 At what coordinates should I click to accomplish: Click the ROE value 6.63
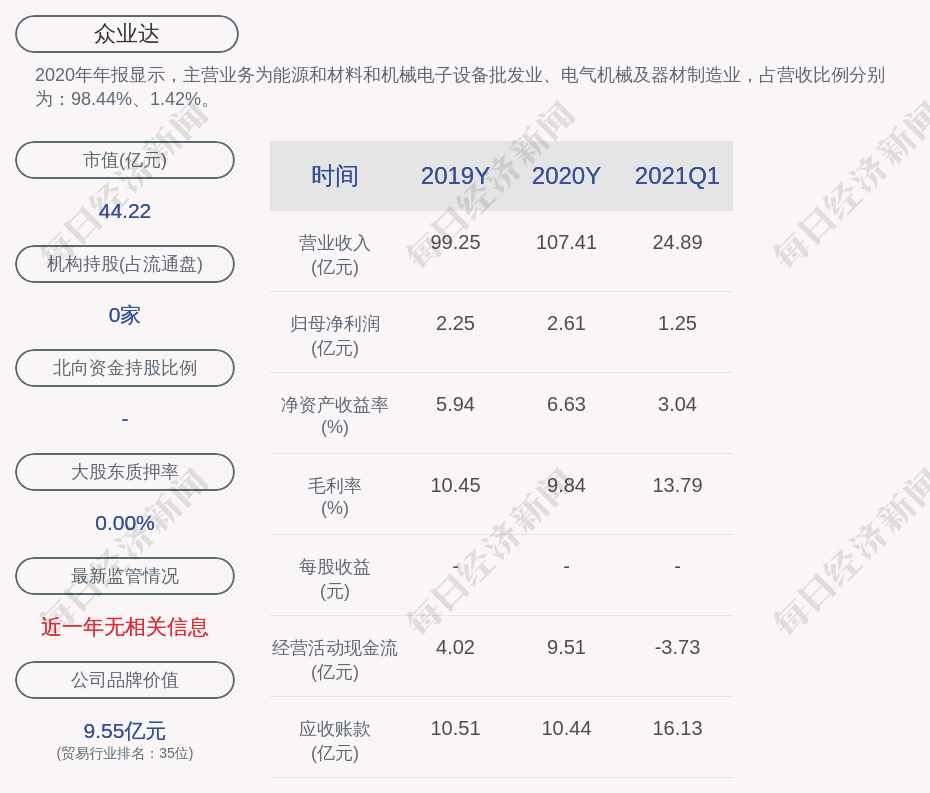[x=566, y=405]
